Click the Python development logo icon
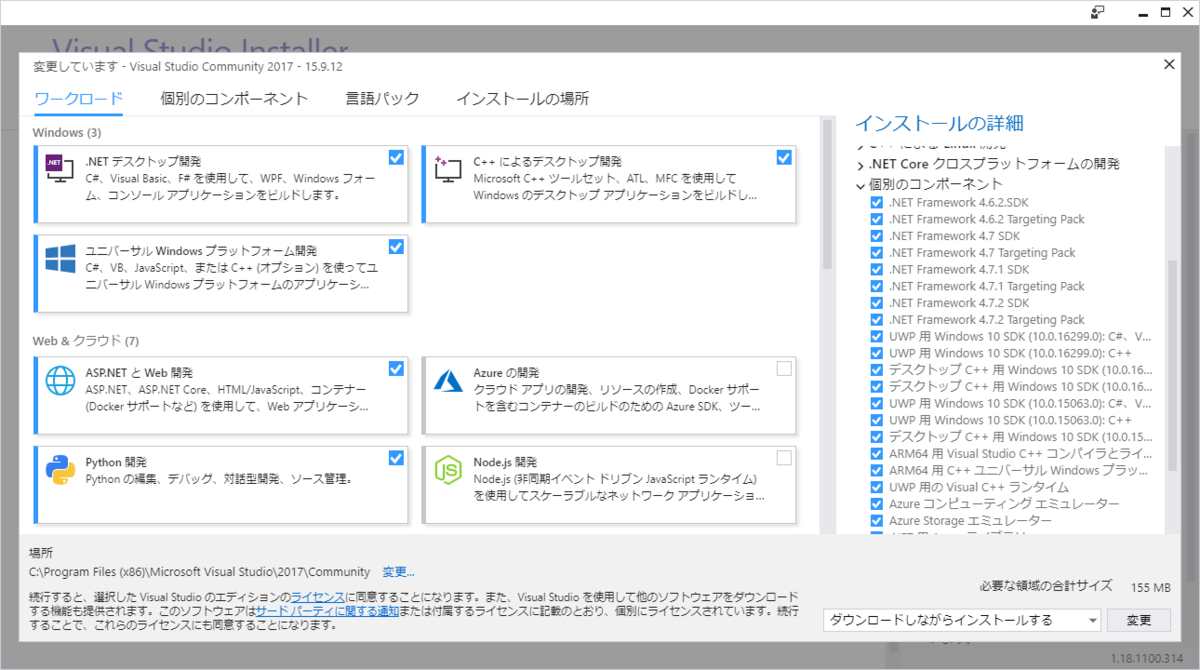Screen dimensions: 1200x670 (x=61, y=470)
